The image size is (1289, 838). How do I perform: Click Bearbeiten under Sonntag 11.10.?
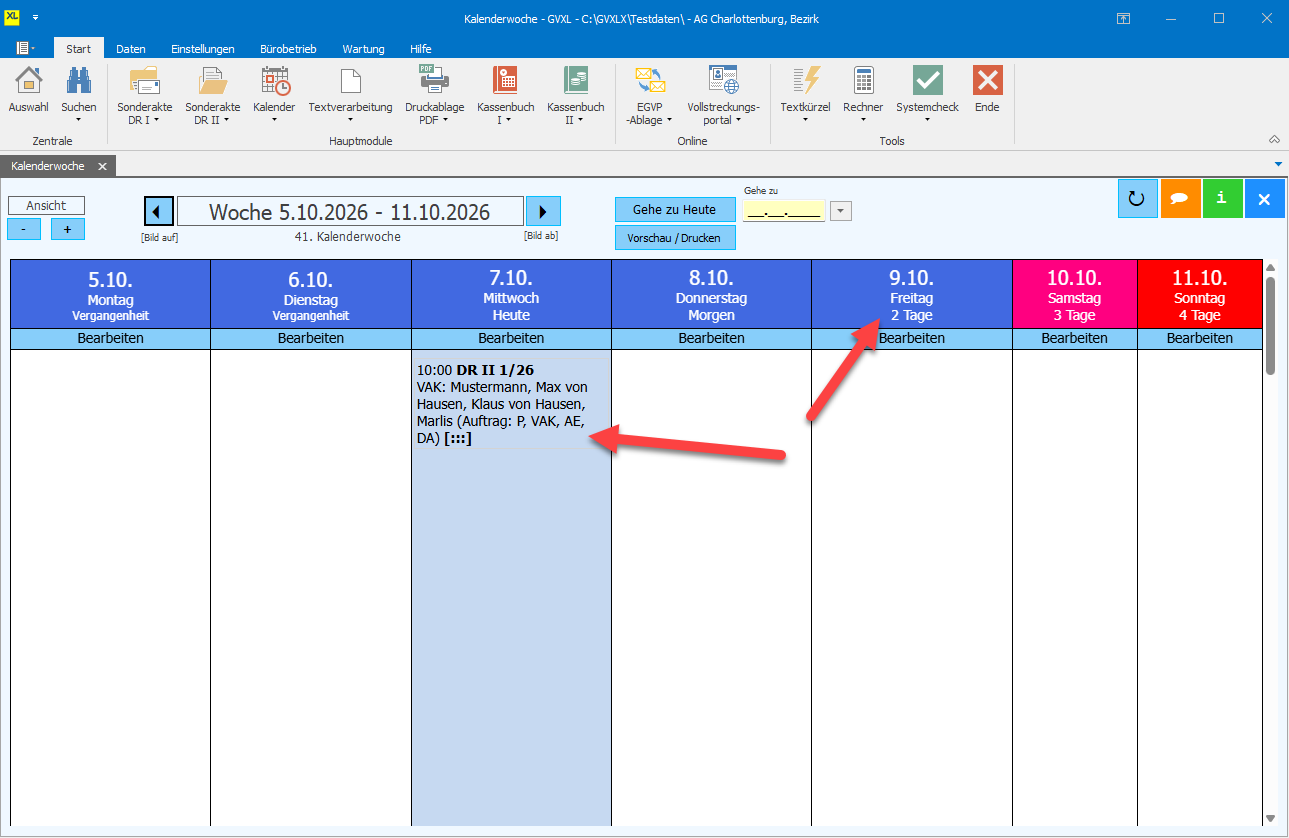click(x=1200, y=338)
